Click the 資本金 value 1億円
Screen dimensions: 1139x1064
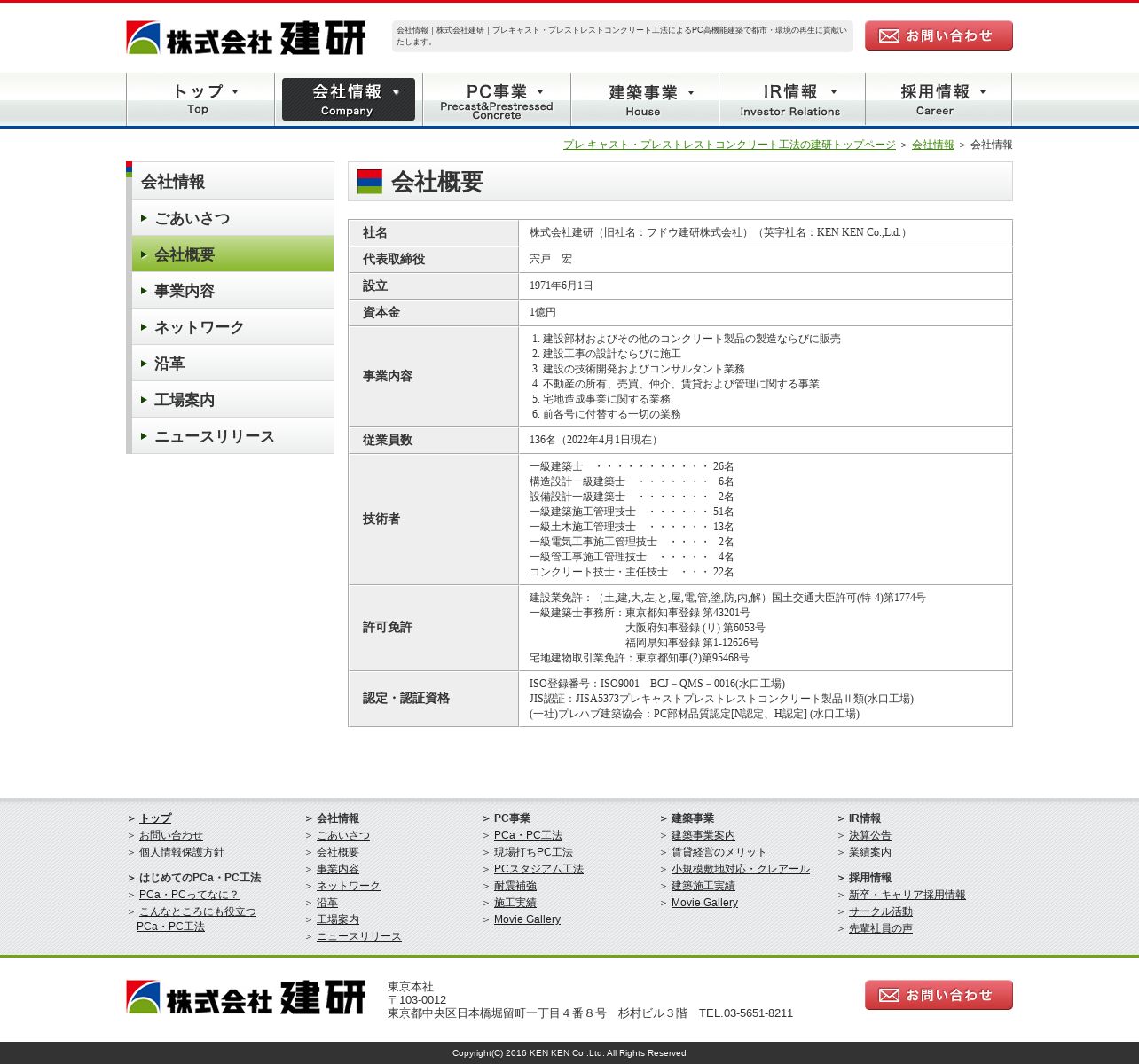point(543,312)
